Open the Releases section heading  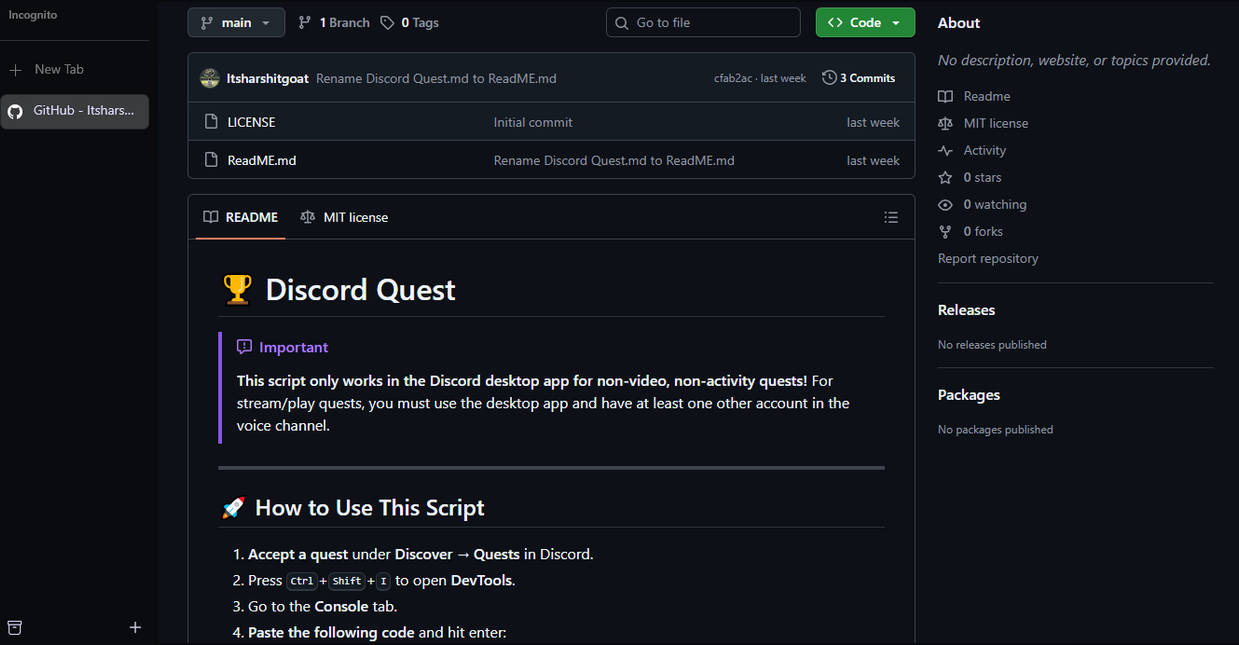click(x=966, y=310)
